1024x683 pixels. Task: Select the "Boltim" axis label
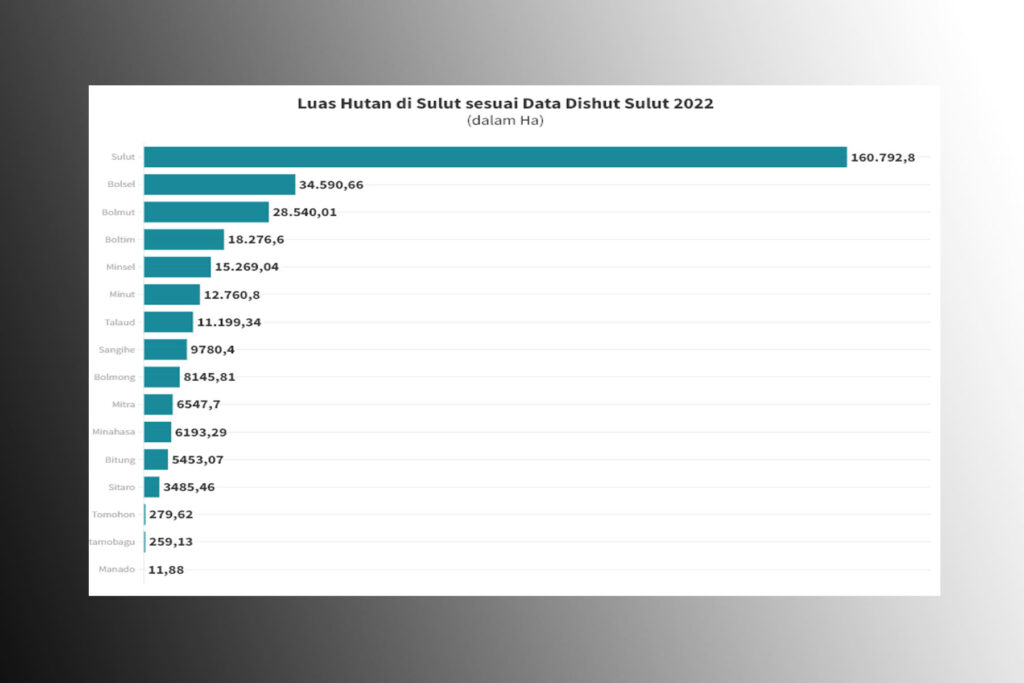(x=120, y=240)
